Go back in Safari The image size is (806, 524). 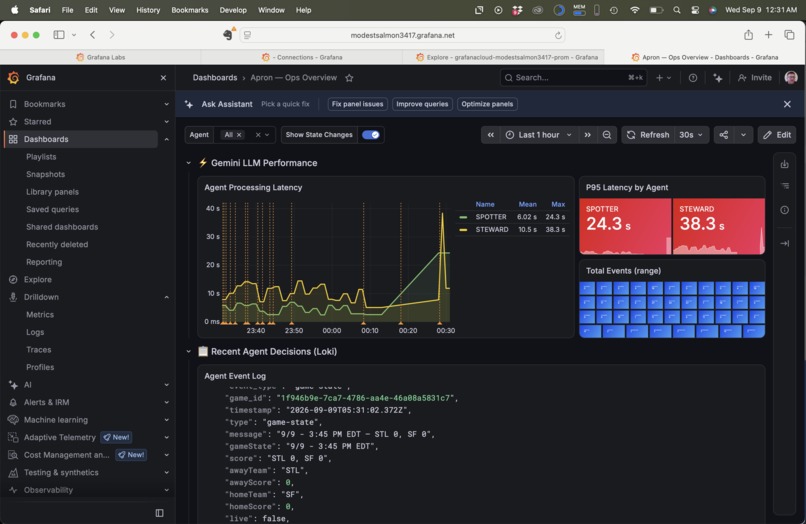[x=93, y=35]
